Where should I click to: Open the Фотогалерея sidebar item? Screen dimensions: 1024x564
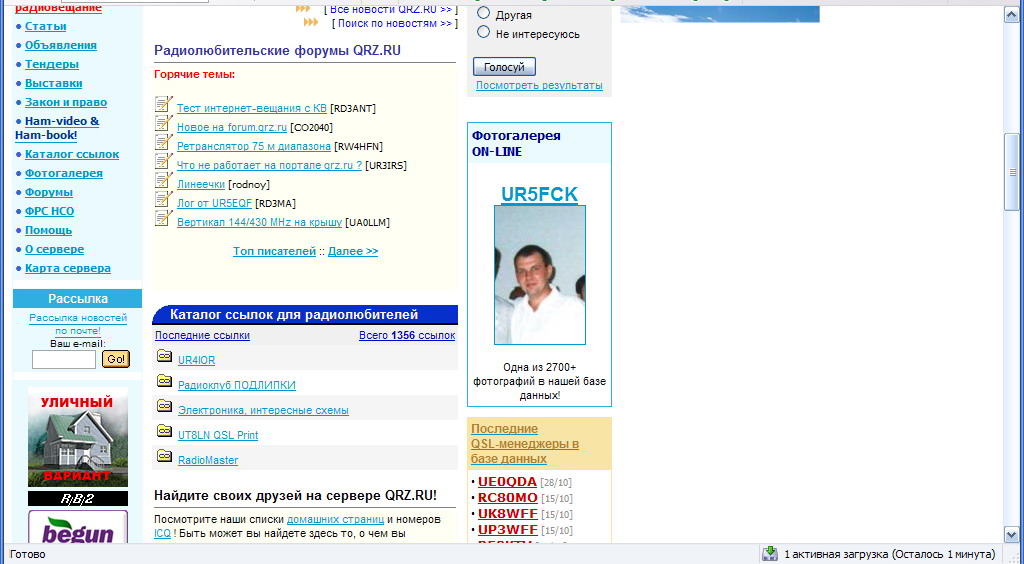64,173
